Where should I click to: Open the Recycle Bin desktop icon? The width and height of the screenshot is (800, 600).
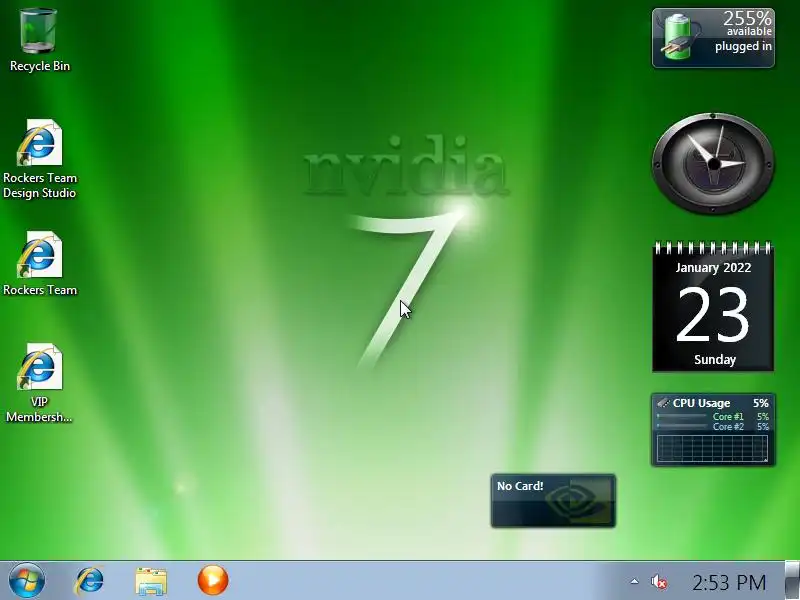(x=39, y=40)
